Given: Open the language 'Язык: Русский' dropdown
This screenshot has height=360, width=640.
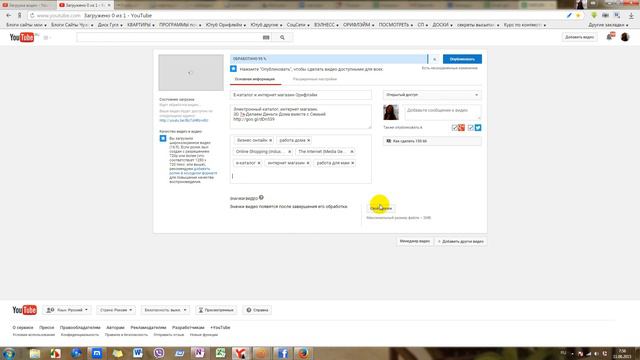Looking at the screenshot, I should point(67,310).
